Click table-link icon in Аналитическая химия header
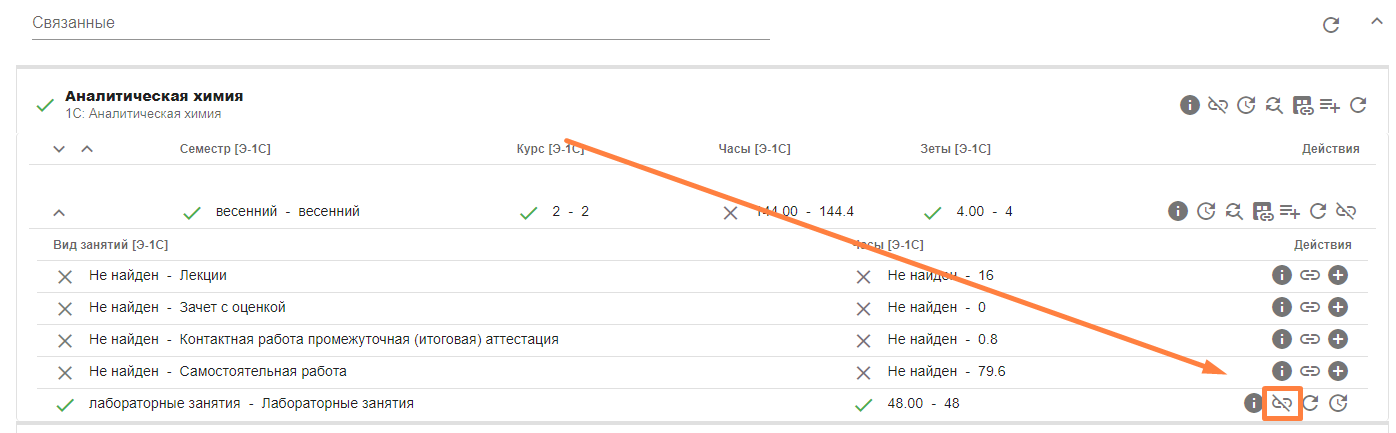Image resolution: width=1396 pixels, height=433 pixels. click(1302, 105)
